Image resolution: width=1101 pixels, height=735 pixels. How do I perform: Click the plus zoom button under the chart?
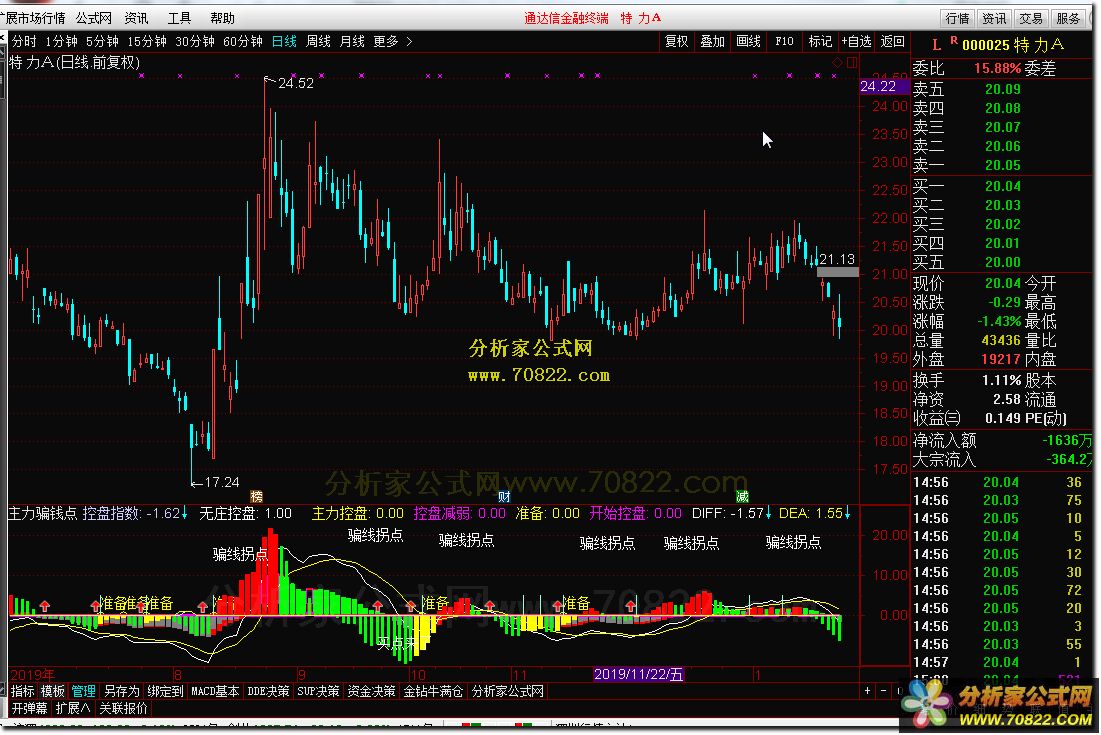[867, 691]
